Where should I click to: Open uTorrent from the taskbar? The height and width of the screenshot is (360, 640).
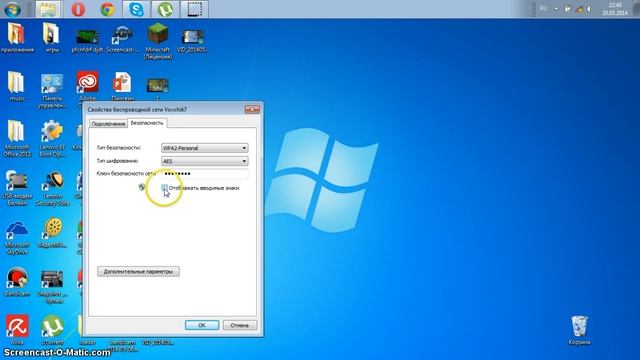[165, 9]
